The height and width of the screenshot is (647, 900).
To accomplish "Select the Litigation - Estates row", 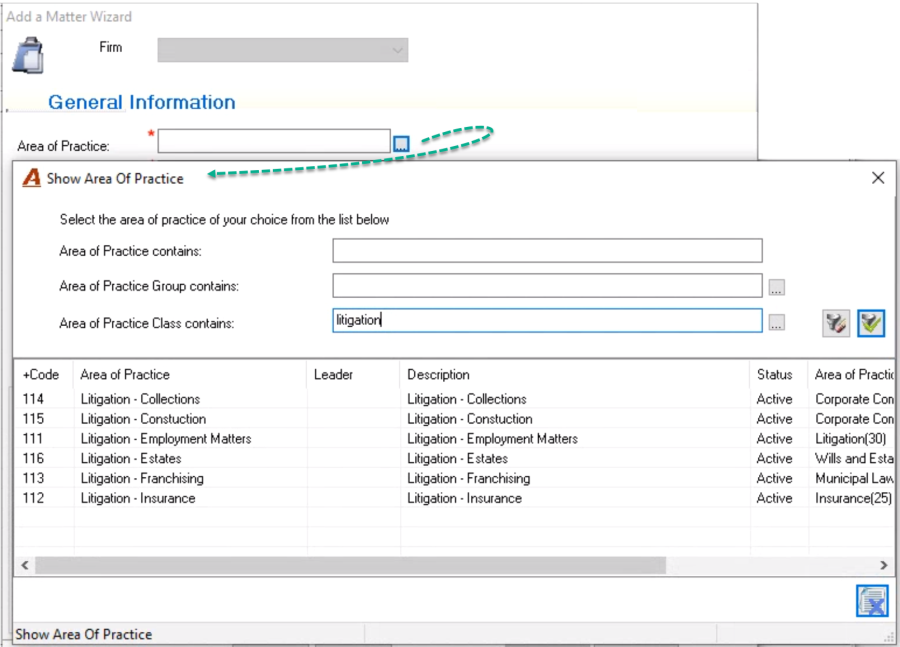I will 453,459.
